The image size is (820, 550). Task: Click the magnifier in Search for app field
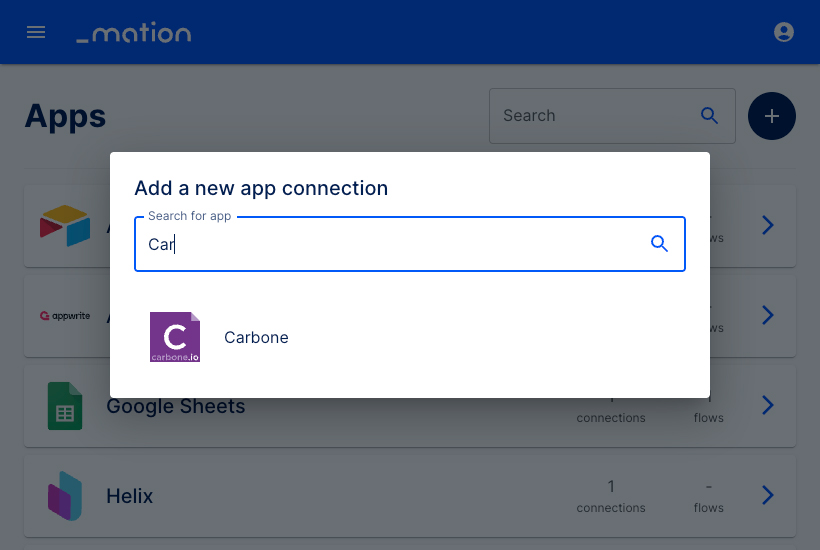pyautogui.click(x=659, y=244)
